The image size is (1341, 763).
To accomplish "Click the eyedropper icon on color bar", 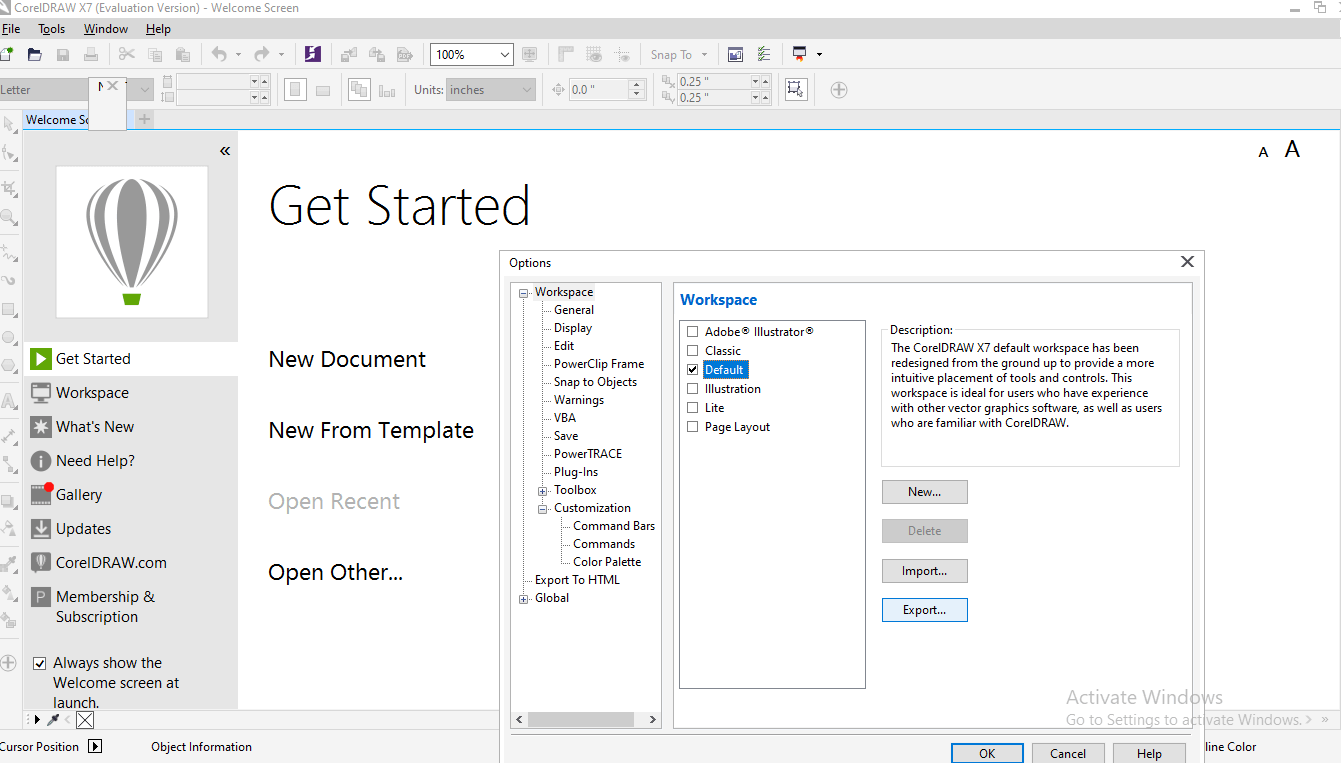I will click(53, 720).
